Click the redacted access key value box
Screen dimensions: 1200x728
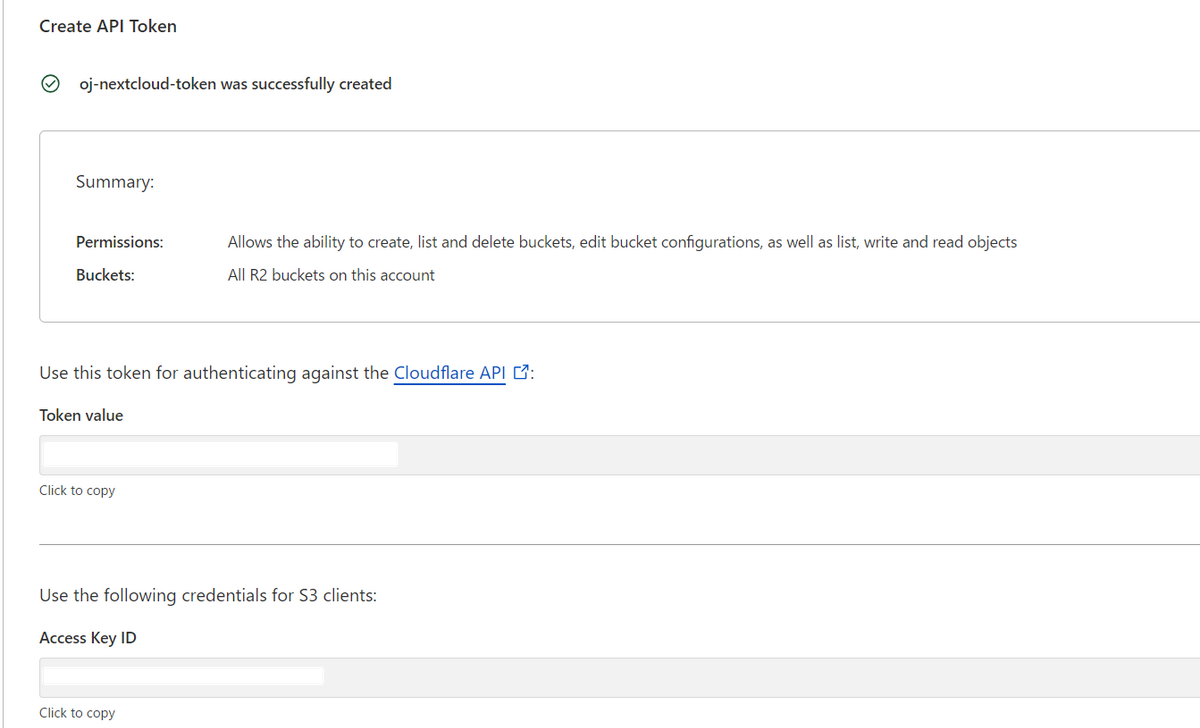tap(182, 676)
